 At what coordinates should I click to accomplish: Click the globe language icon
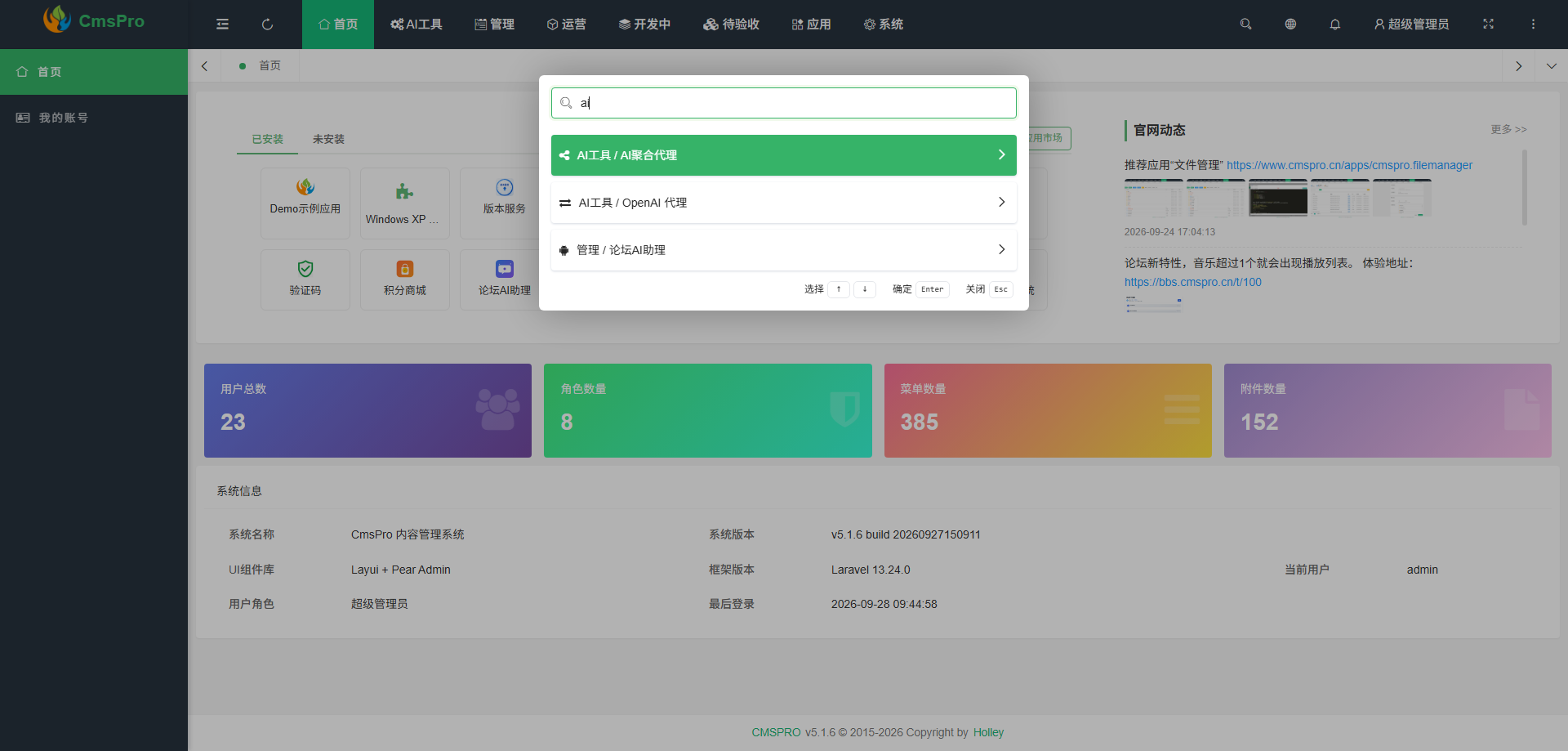(x=1290, y=25)
